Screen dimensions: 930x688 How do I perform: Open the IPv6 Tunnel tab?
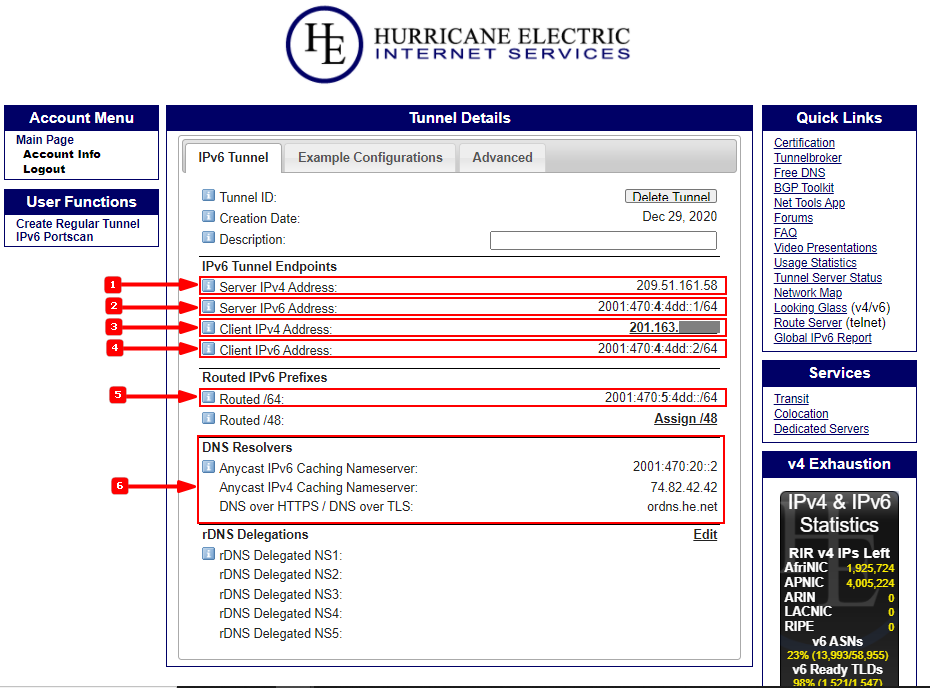[233, 158]
